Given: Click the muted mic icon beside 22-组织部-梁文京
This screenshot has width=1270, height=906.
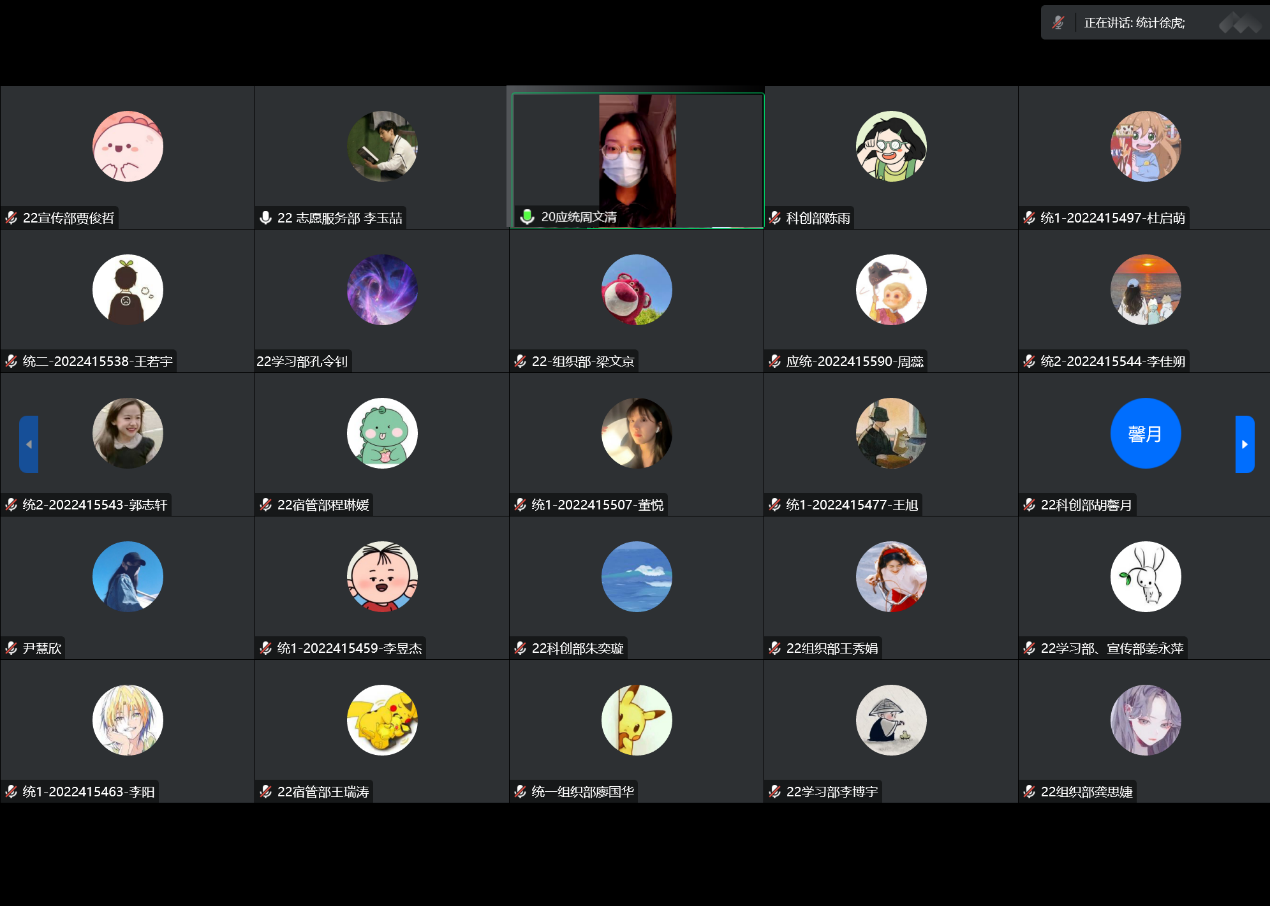Looking at the screenshot, I should [520, 362].
